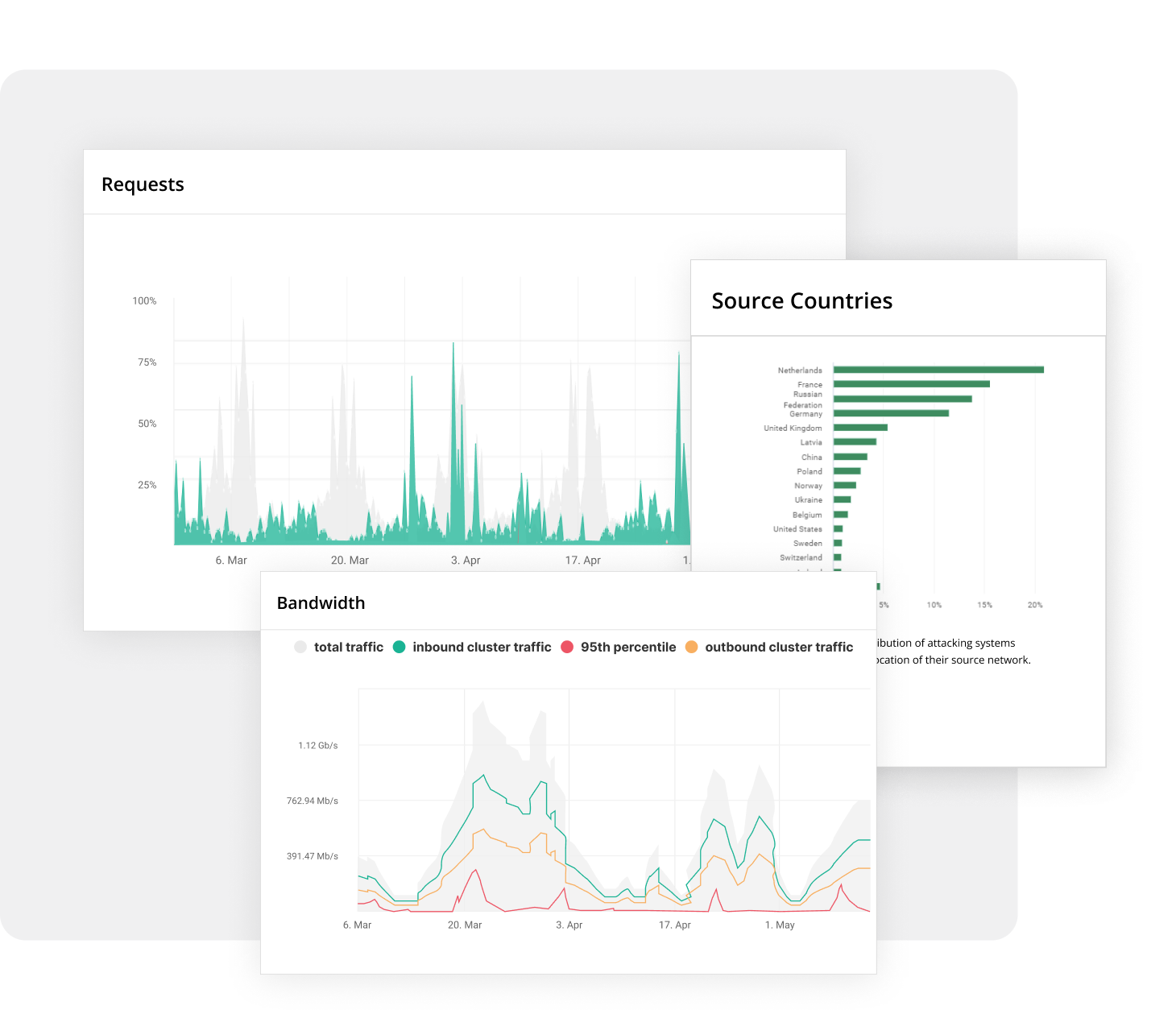The height and width of the screenshot is (1010, 1176).
Task: Select the Netherlands bar in Source Countries
Action: [x=938, y=370]
